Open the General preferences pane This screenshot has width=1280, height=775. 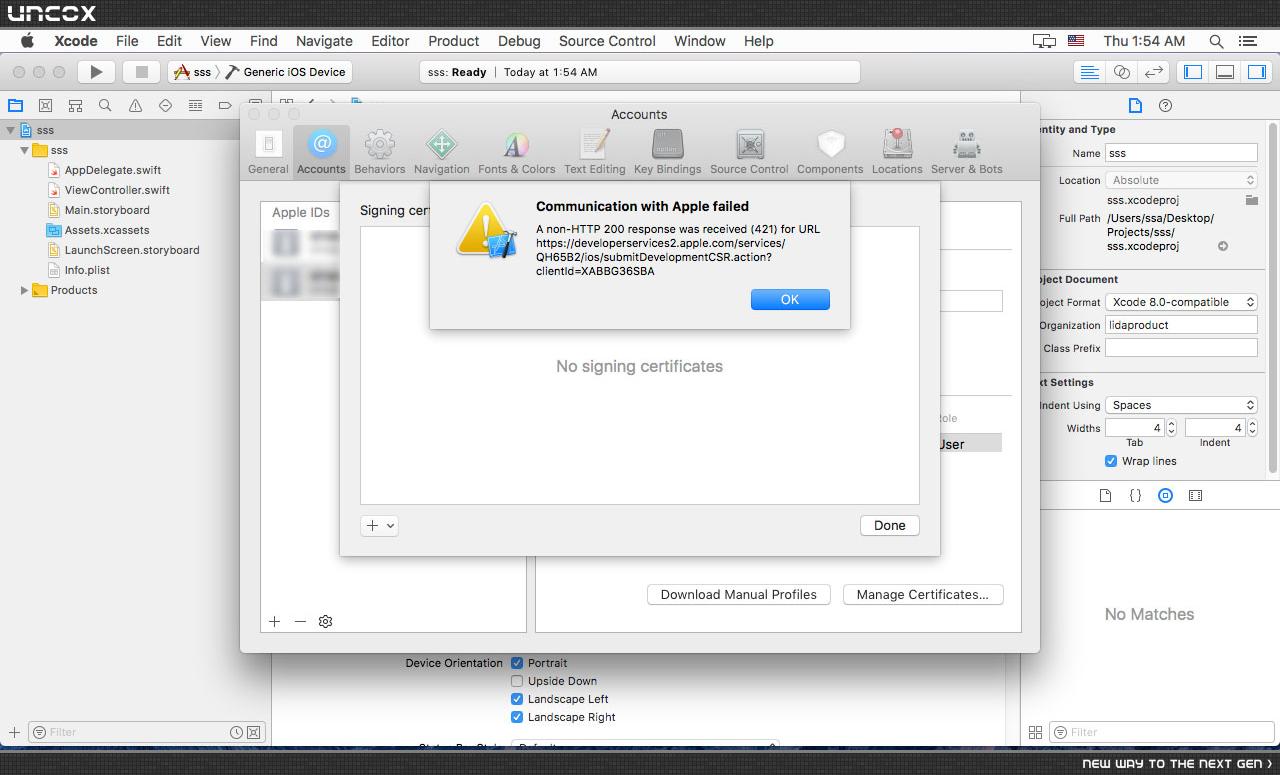(x=268, y=152)
